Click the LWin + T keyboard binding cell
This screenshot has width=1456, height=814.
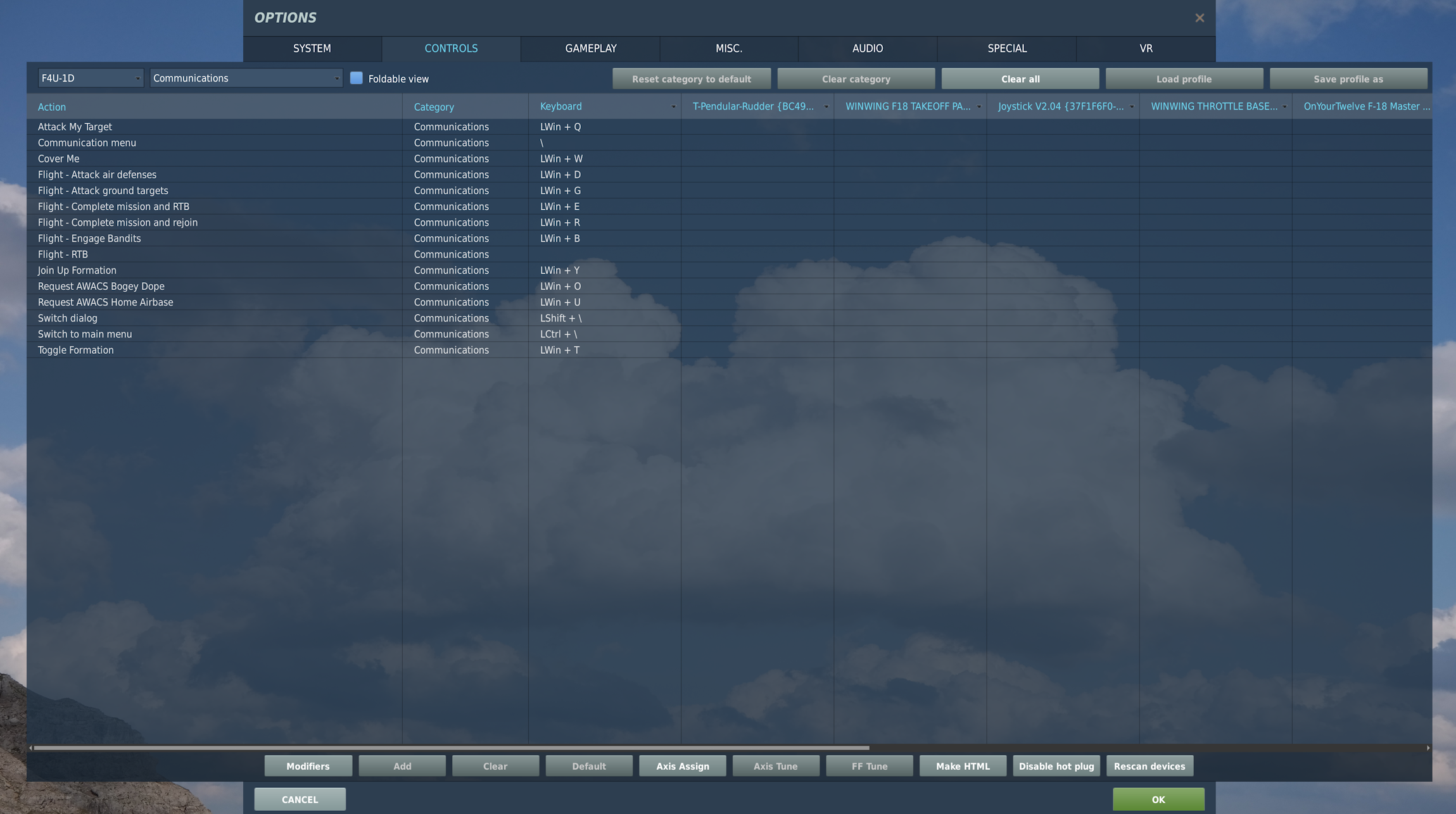click(605, 350)
